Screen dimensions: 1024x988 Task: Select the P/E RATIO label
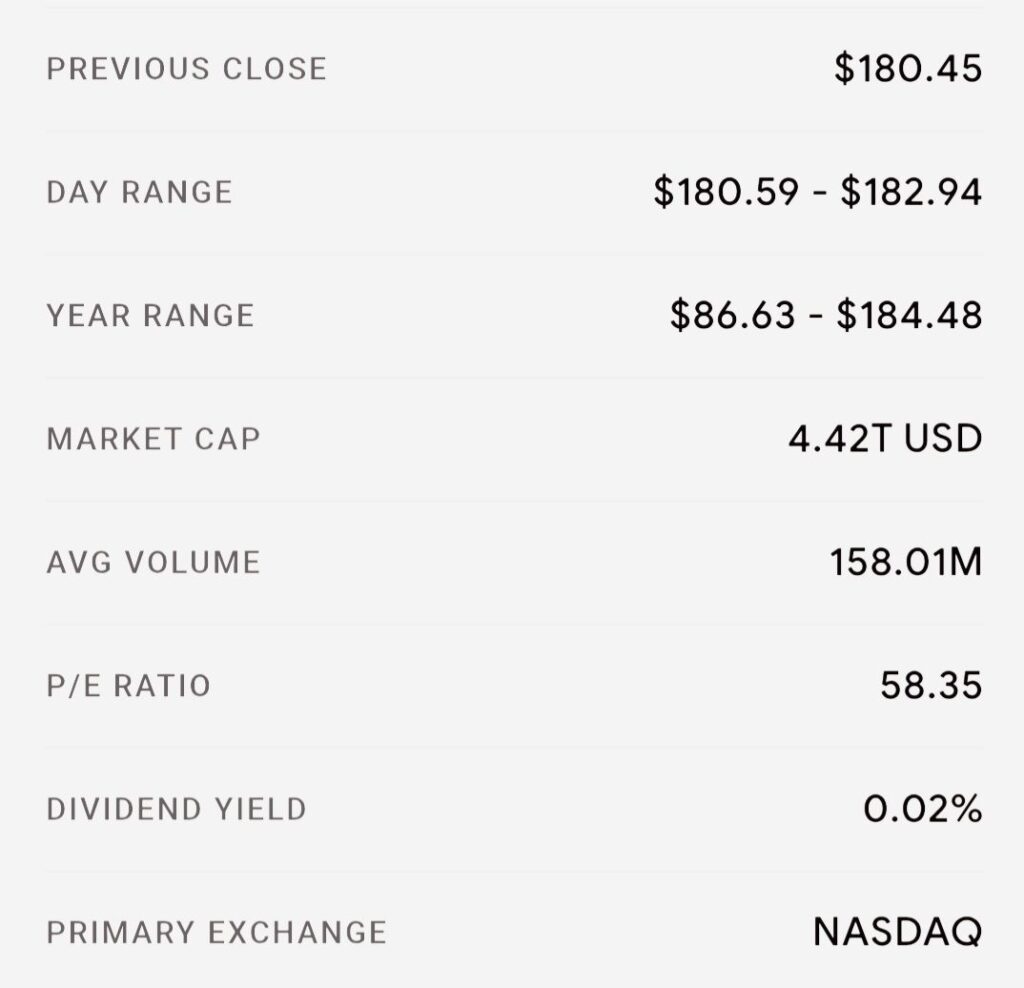[x=129, y=686]
